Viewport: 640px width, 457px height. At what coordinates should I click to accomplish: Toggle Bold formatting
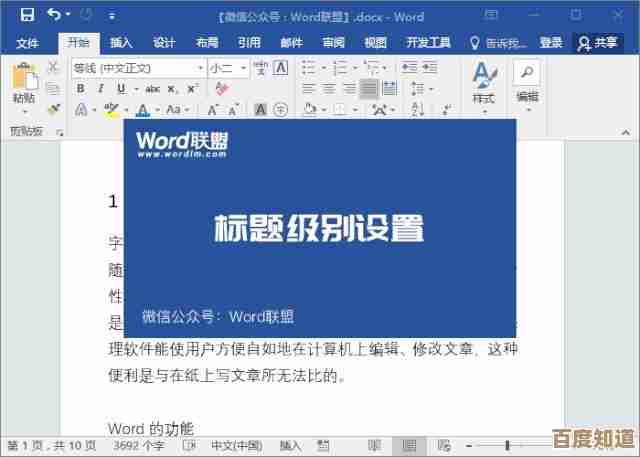tap(81, 89)
